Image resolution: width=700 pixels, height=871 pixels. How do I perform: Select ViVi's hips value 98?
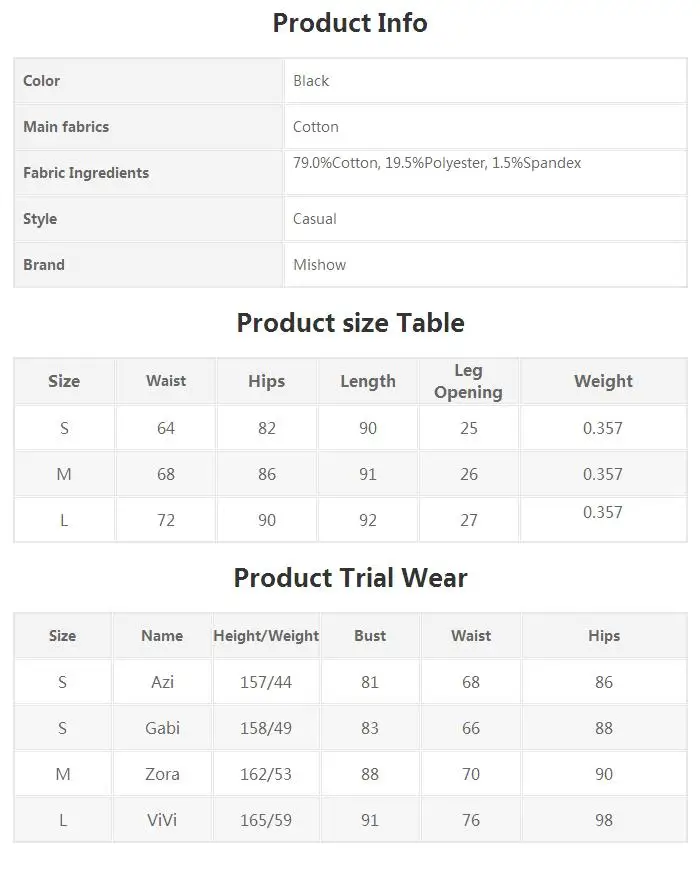[604, 820]
